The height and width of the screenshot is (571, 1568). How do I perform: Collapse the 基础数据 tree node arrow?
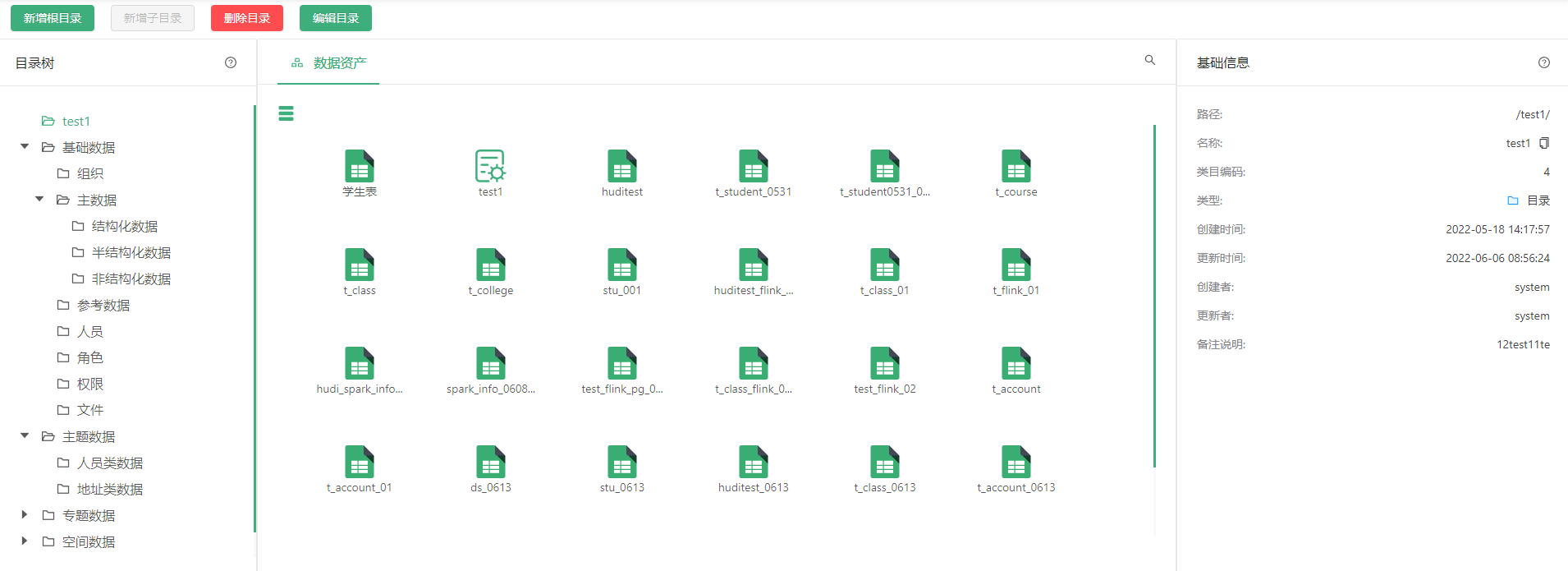coord(25,146)
